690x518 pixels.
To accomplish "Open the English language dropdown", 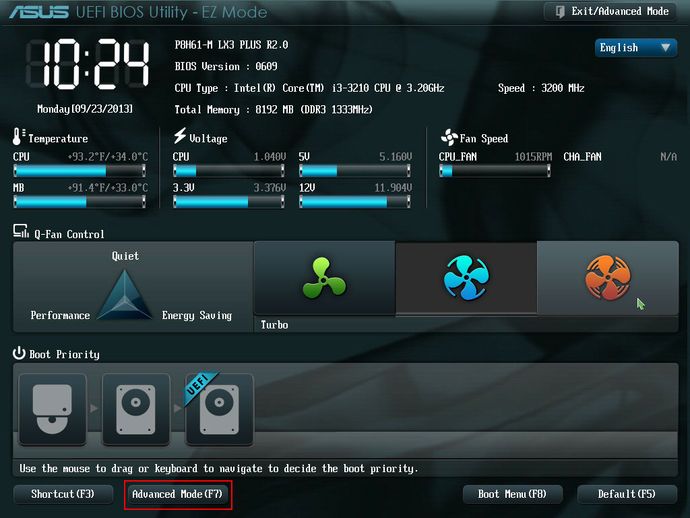I will click(x=635, y=48).
